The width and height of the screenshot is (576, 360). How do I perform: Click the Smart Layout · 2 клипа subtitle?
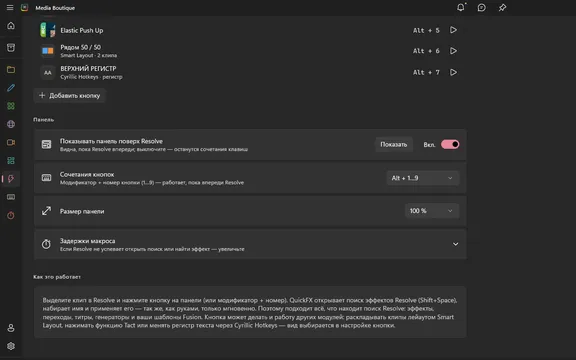pos(89,55)
